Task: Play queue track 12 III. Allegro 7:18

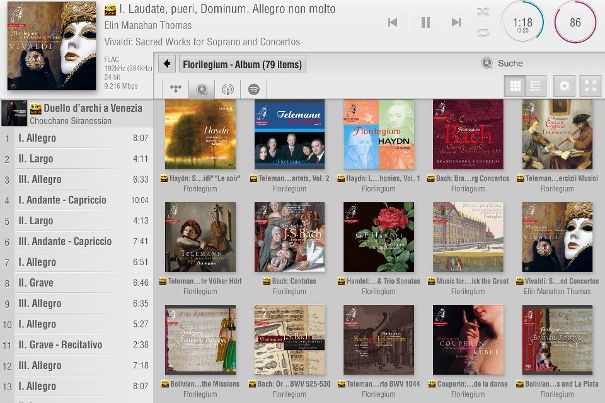Action: [76, 365]
